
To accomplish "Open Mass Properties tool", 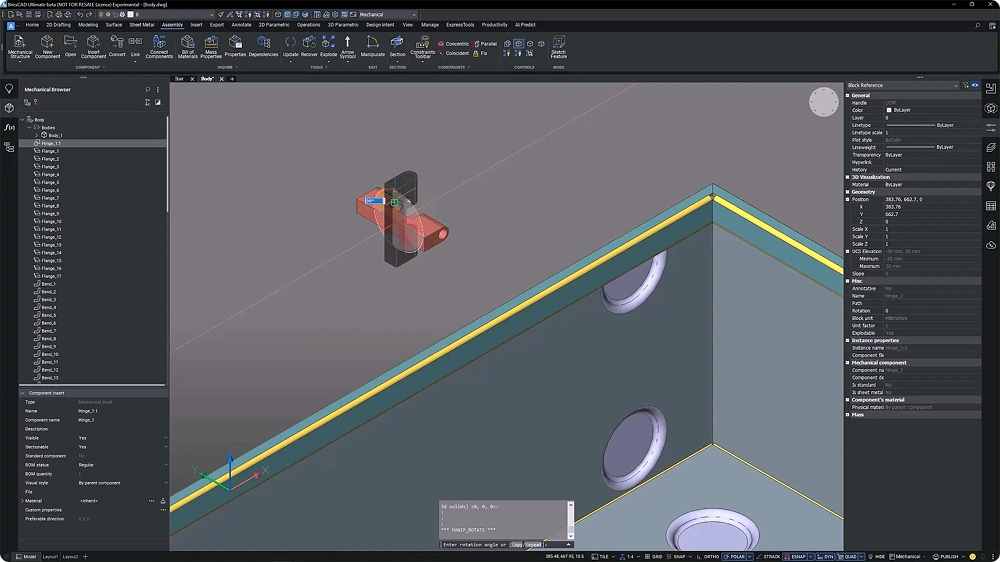I will click(211, 47).
